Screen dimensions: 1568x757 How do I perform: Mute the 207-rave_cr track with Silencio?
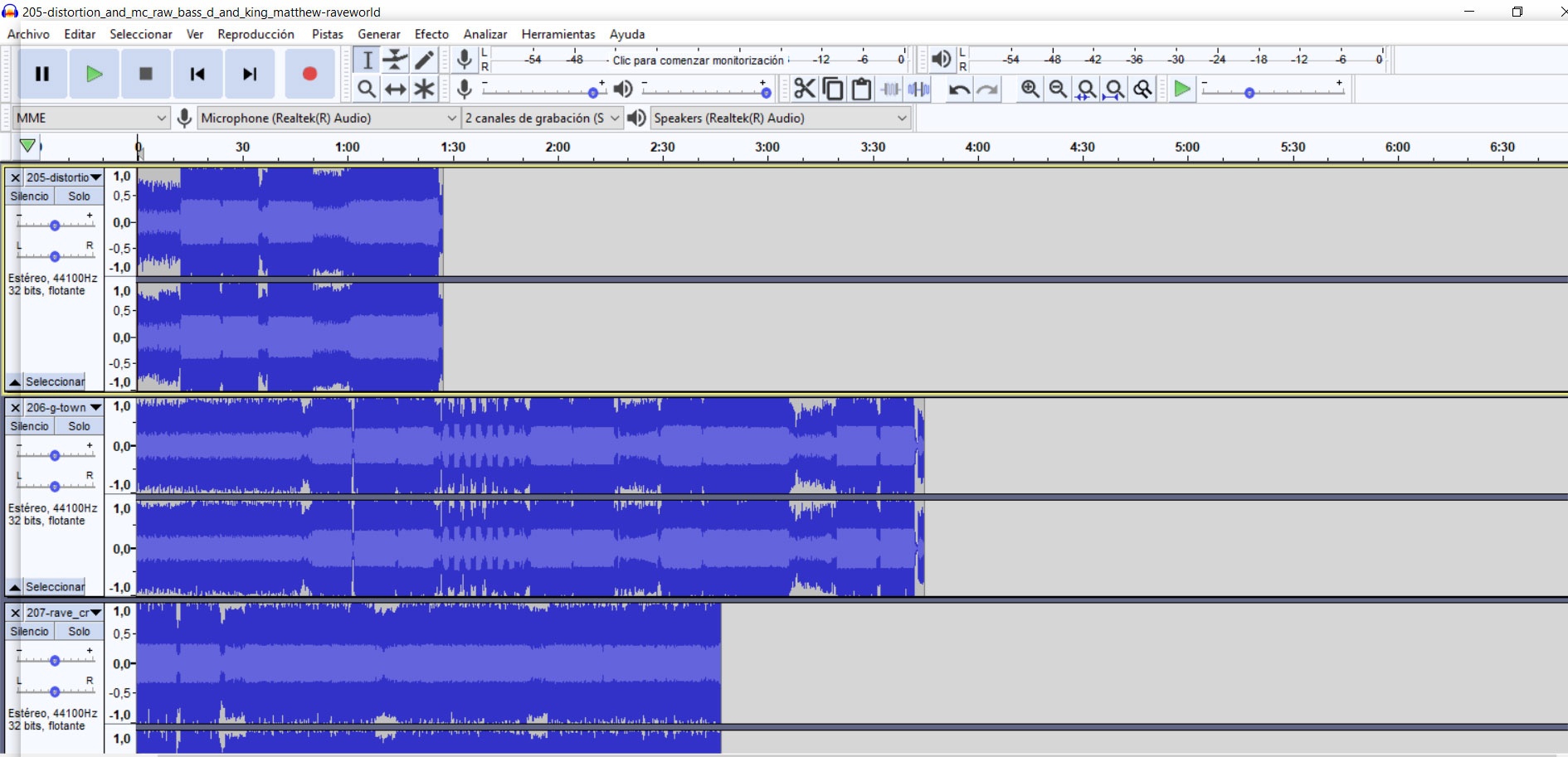coord(30,632)
